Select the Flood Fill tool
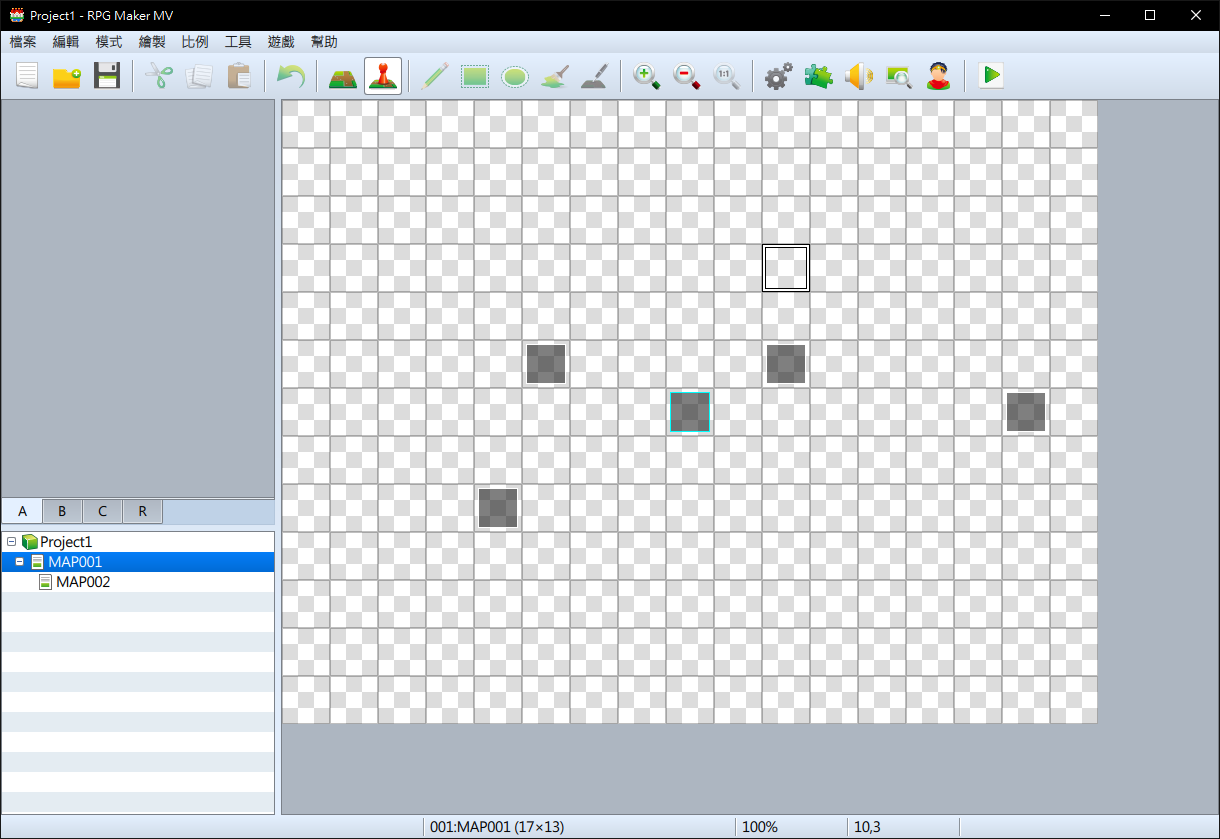 555,76
